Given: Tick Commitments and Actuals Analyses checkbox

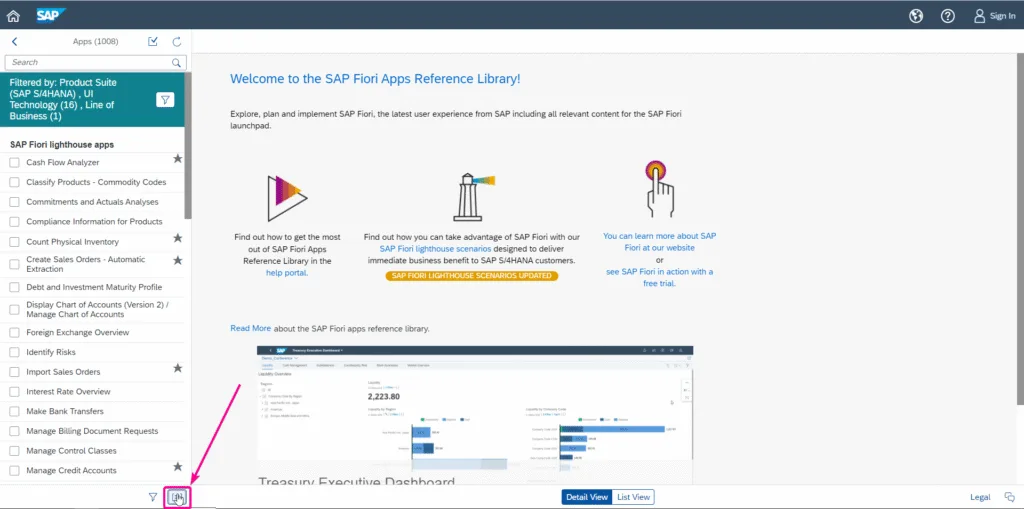Looking at the screenshot, I should click(x=14, y=202).
